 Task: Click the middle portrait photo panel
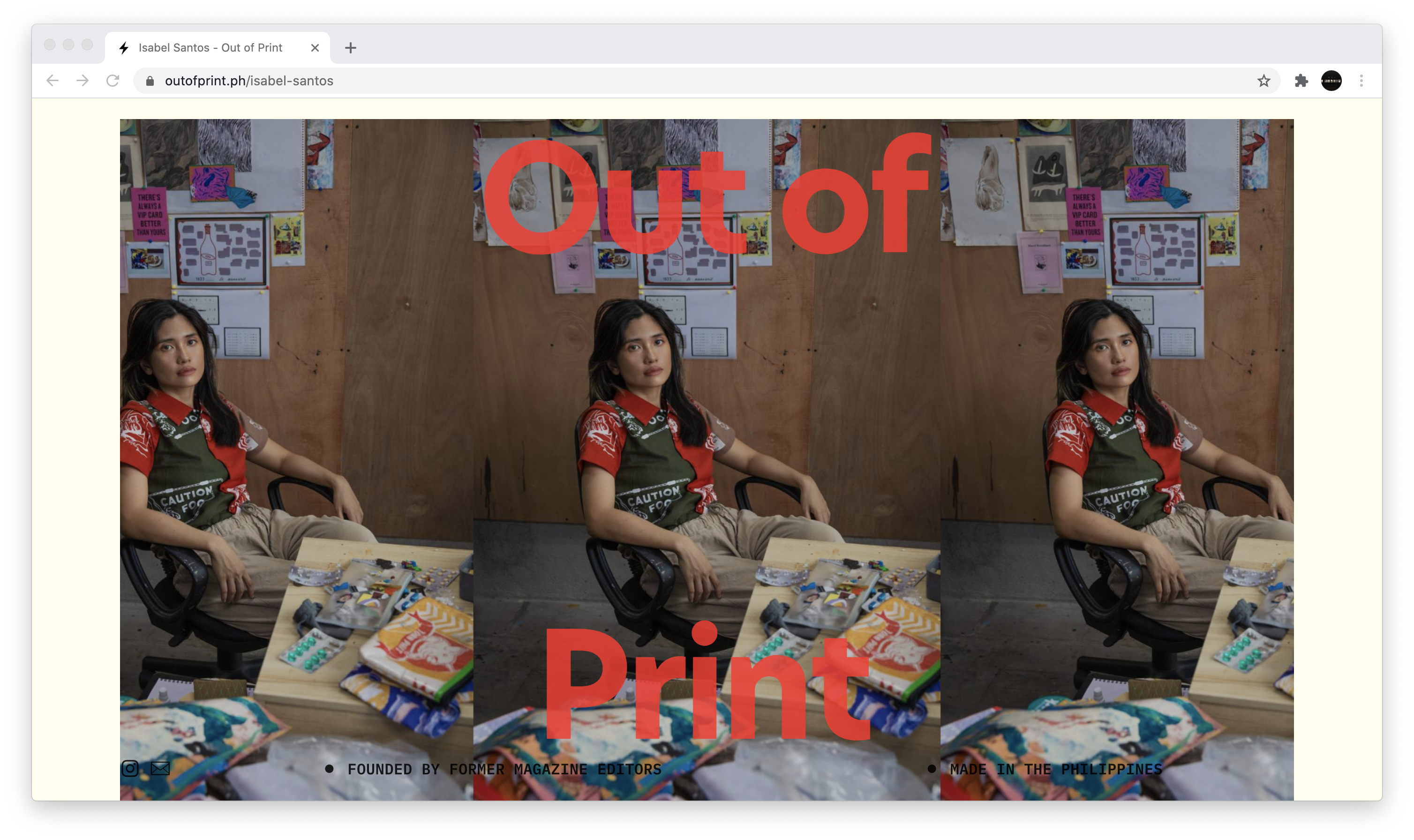(707, 430)
